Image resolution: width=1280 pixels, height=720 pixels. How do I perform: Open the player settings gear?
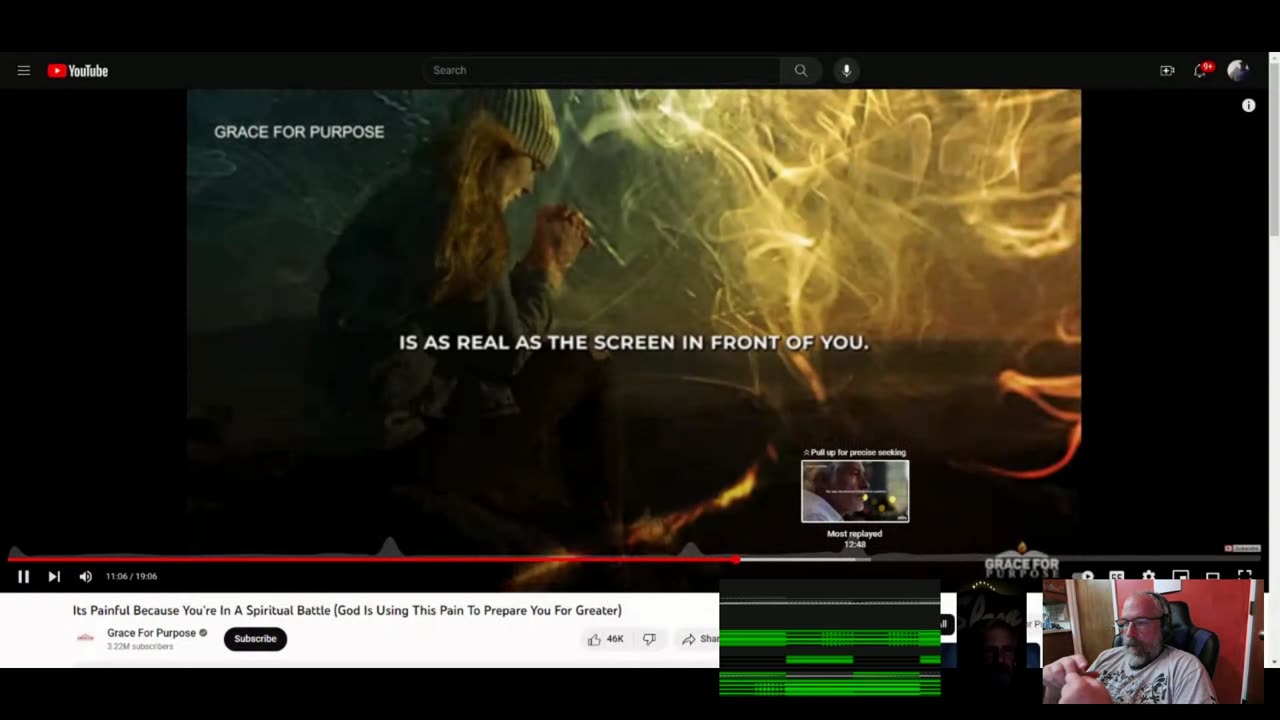click(x=1149, y=576)
